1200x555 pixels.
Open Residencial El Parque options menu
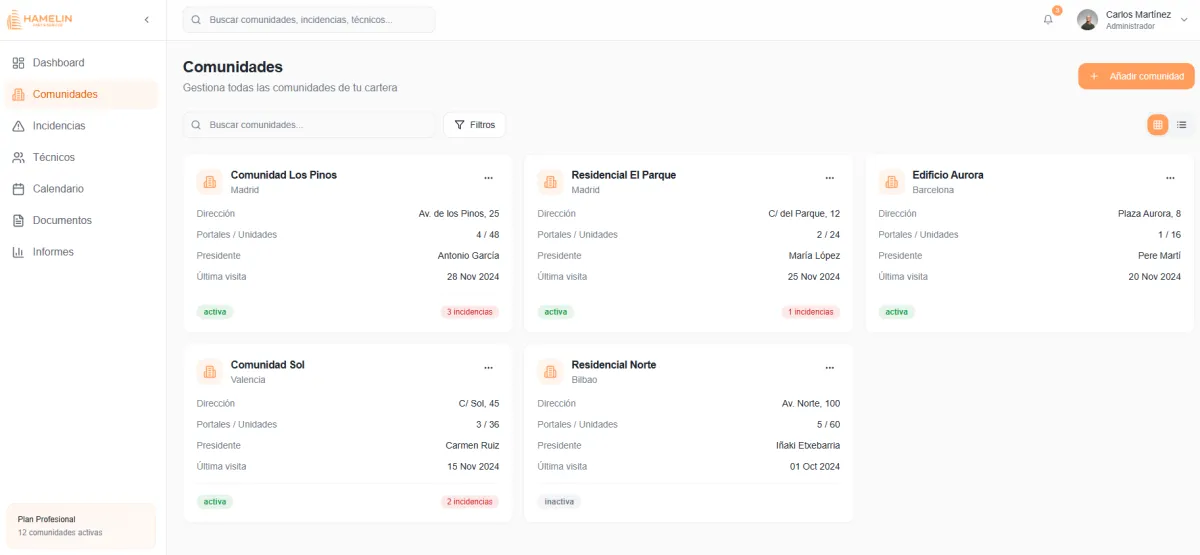click(x=829, y=178)
